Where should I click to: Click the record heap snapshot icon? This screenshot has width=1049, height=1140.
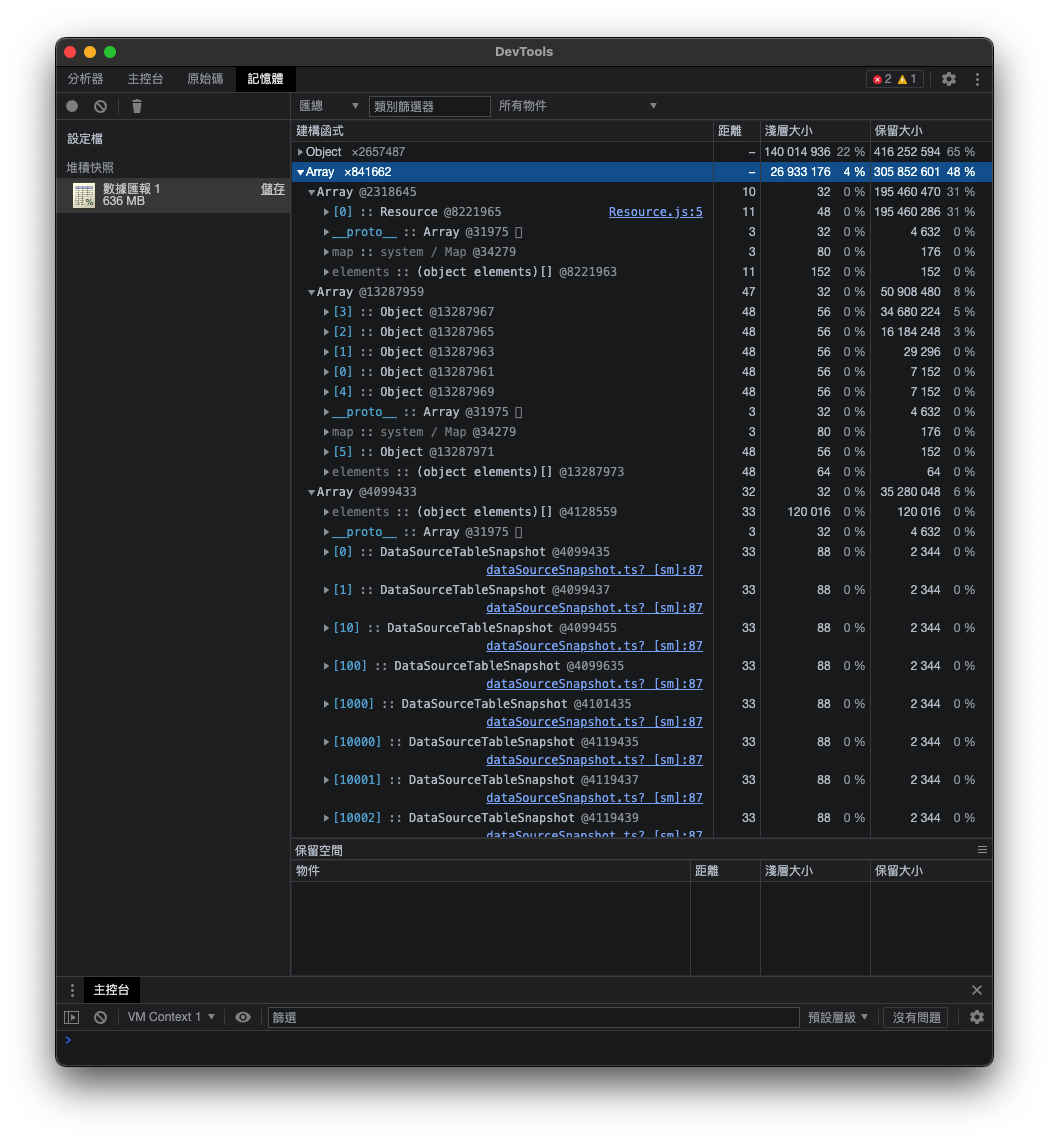coord(72,106)
